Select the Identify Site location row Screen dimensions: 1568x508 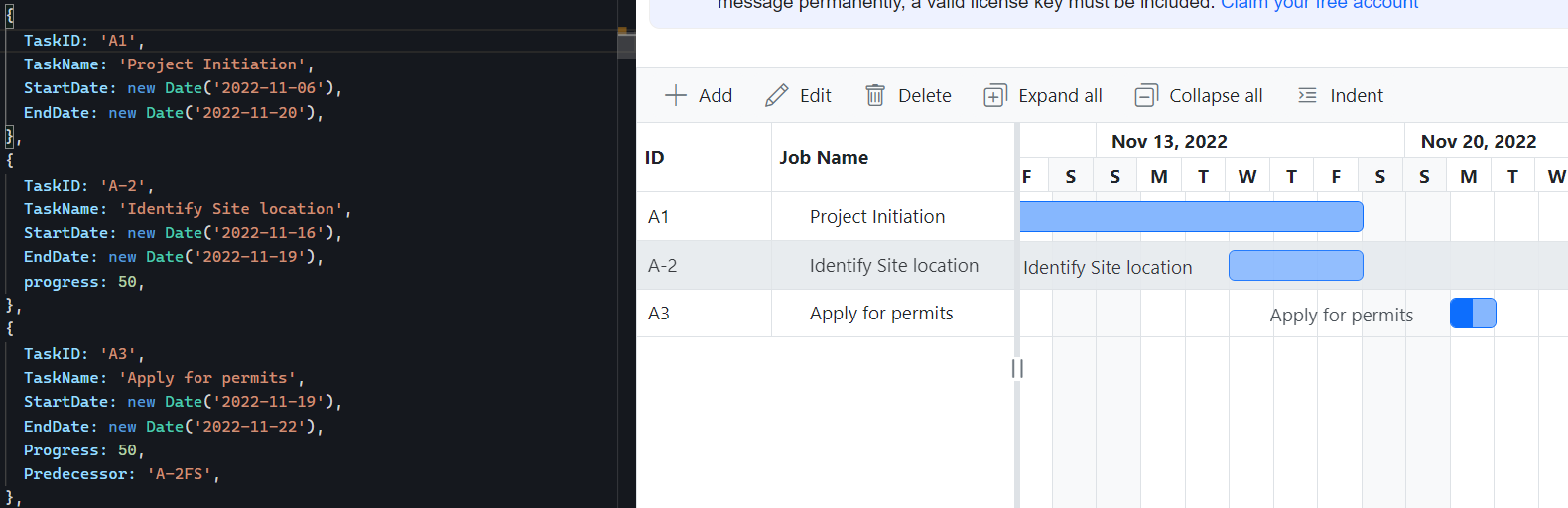click(893, 266)
